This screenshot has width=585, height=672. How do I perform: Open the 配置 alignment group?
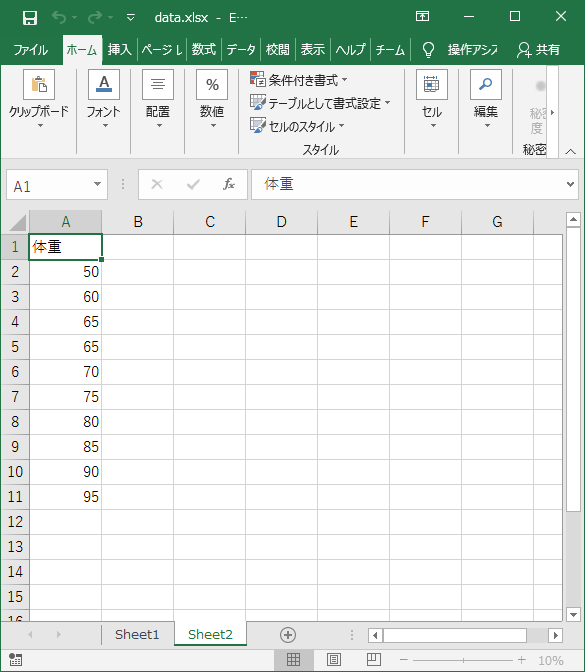[x=158, y=99]
